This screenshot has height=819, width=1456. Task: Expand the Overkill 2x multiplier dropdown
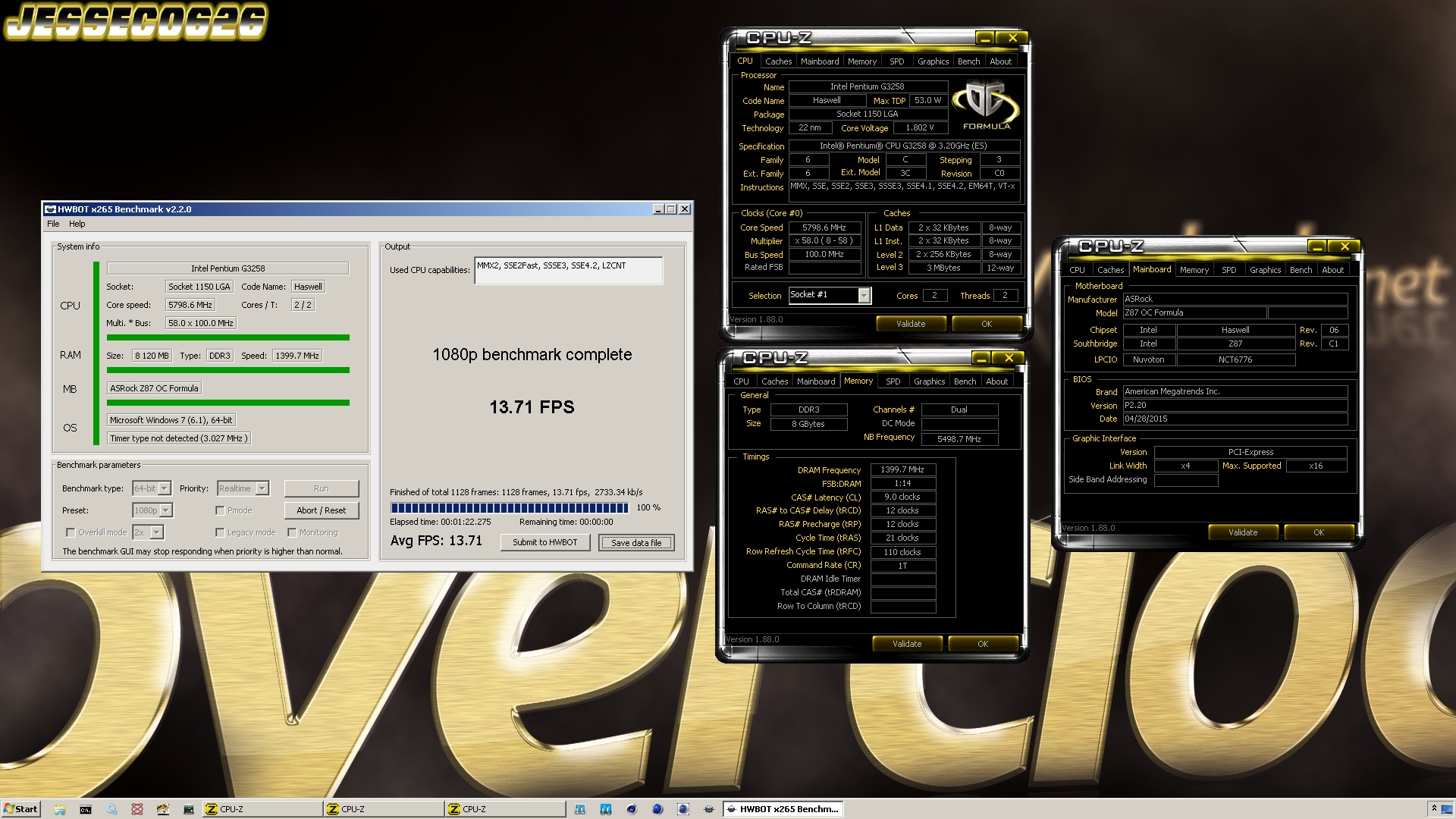coord(148,532)
